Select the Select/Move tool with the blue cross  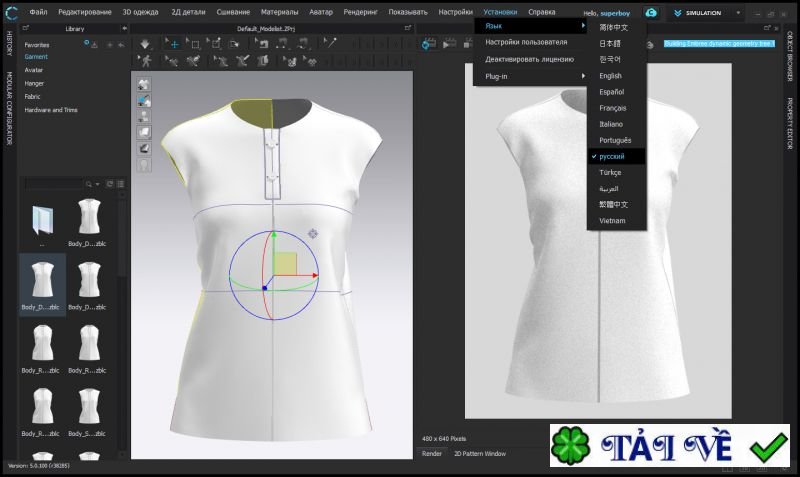[173, 44]
